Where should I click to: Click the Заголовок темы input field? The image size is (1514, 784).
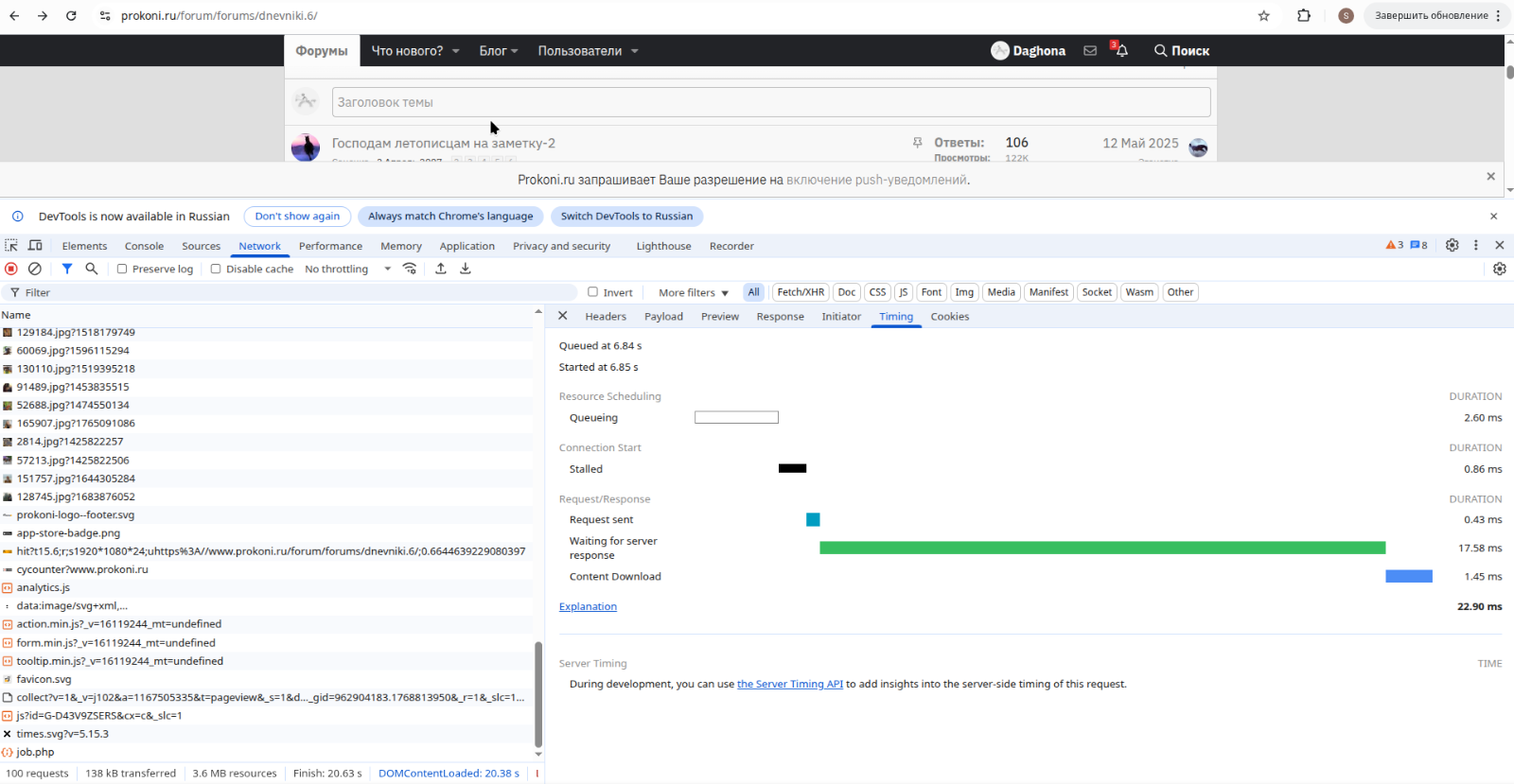(770, 102)
